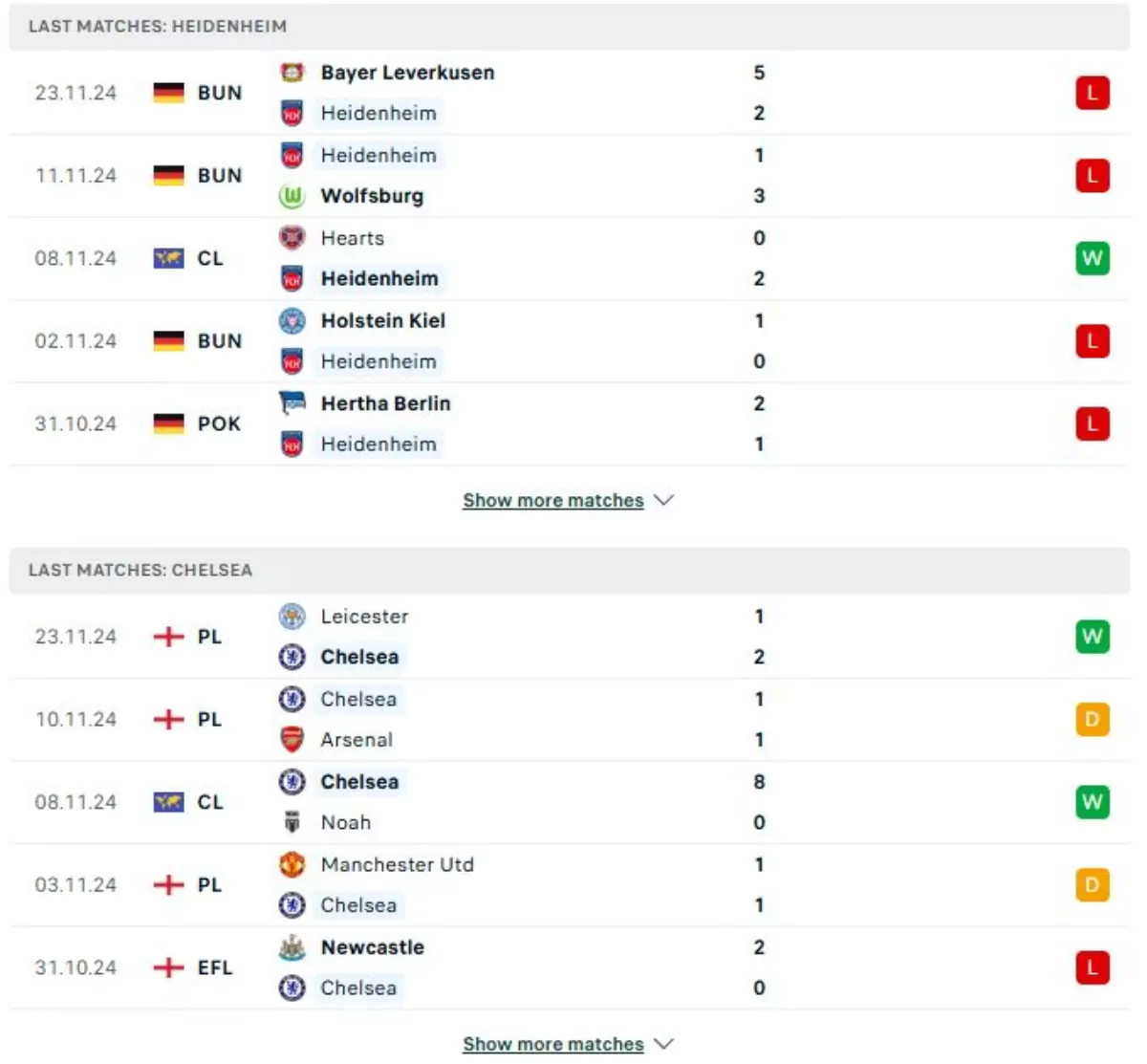Image resolution: width=1147 pixels, height=1064 pixels.
Task: Click the Manchester Utd club crest icon
Action: pos(292,865)
